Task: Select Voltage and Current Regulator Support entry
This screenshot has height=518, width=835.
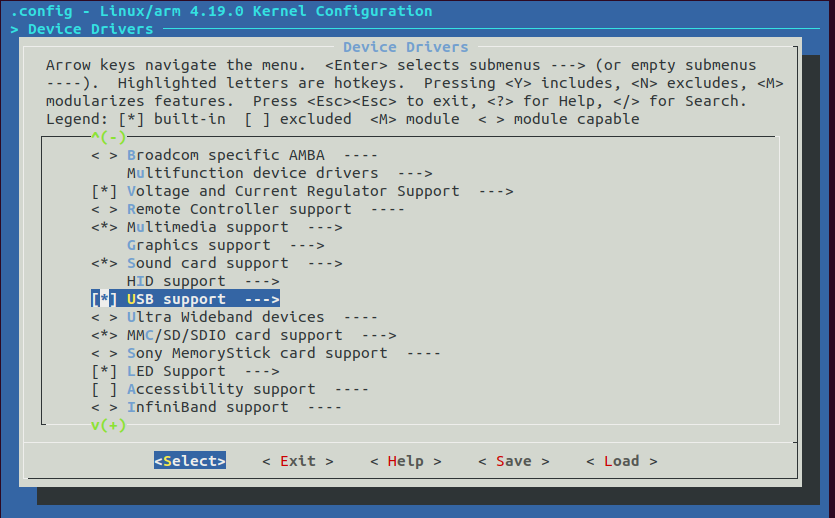Action: tap(302, 191)
